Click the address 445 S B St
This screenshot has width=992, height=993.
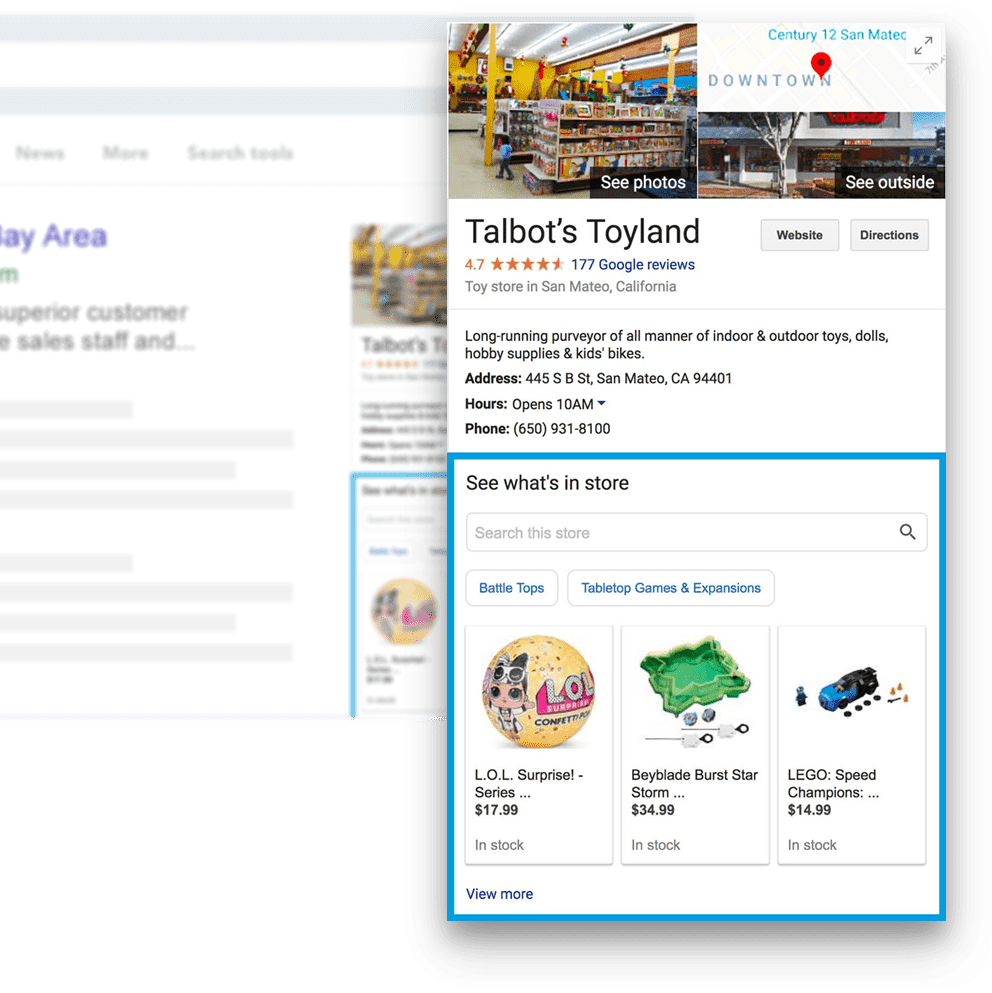tap(628, 379)
